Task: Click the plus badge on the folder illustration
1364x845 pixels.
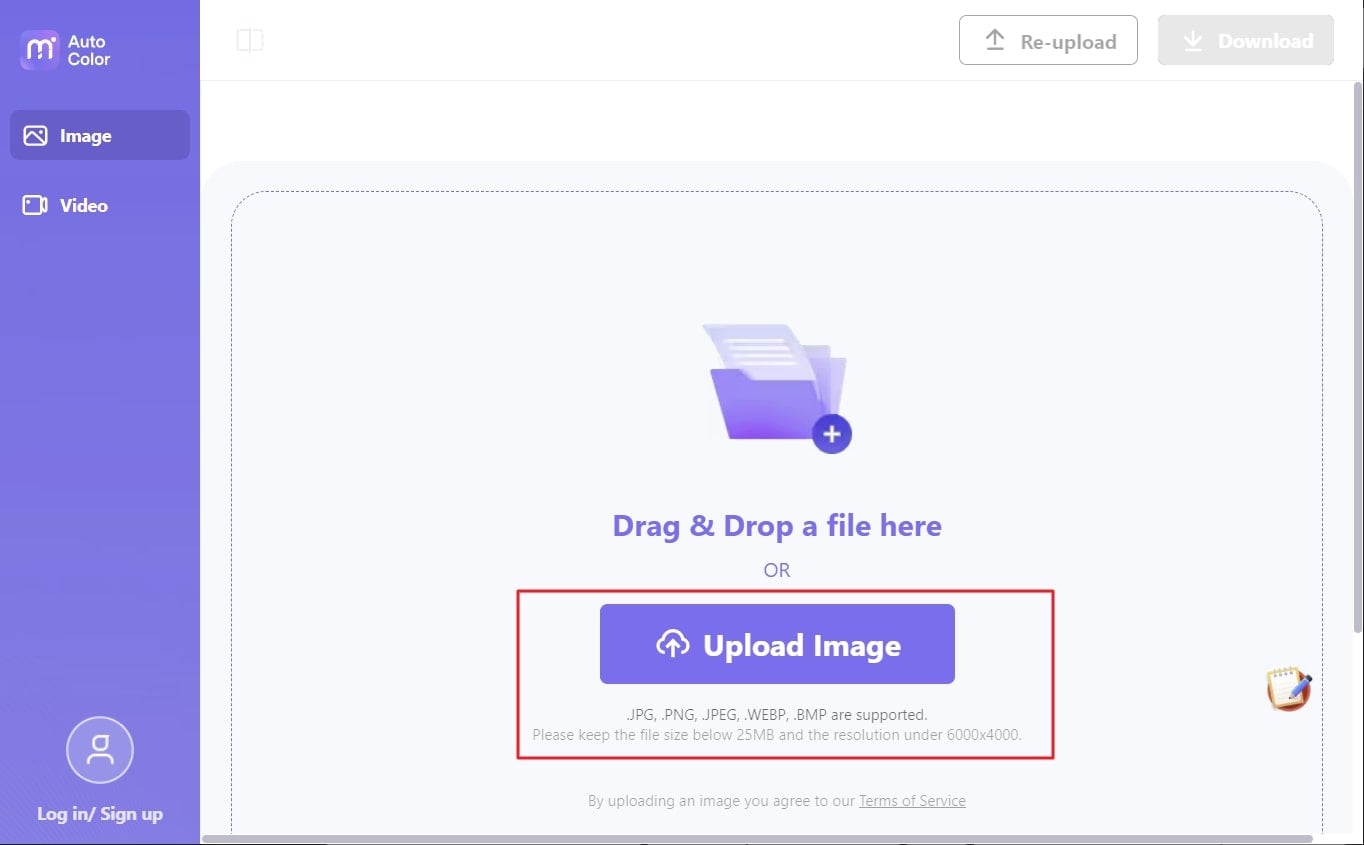Action: click(x=832, y=433)
